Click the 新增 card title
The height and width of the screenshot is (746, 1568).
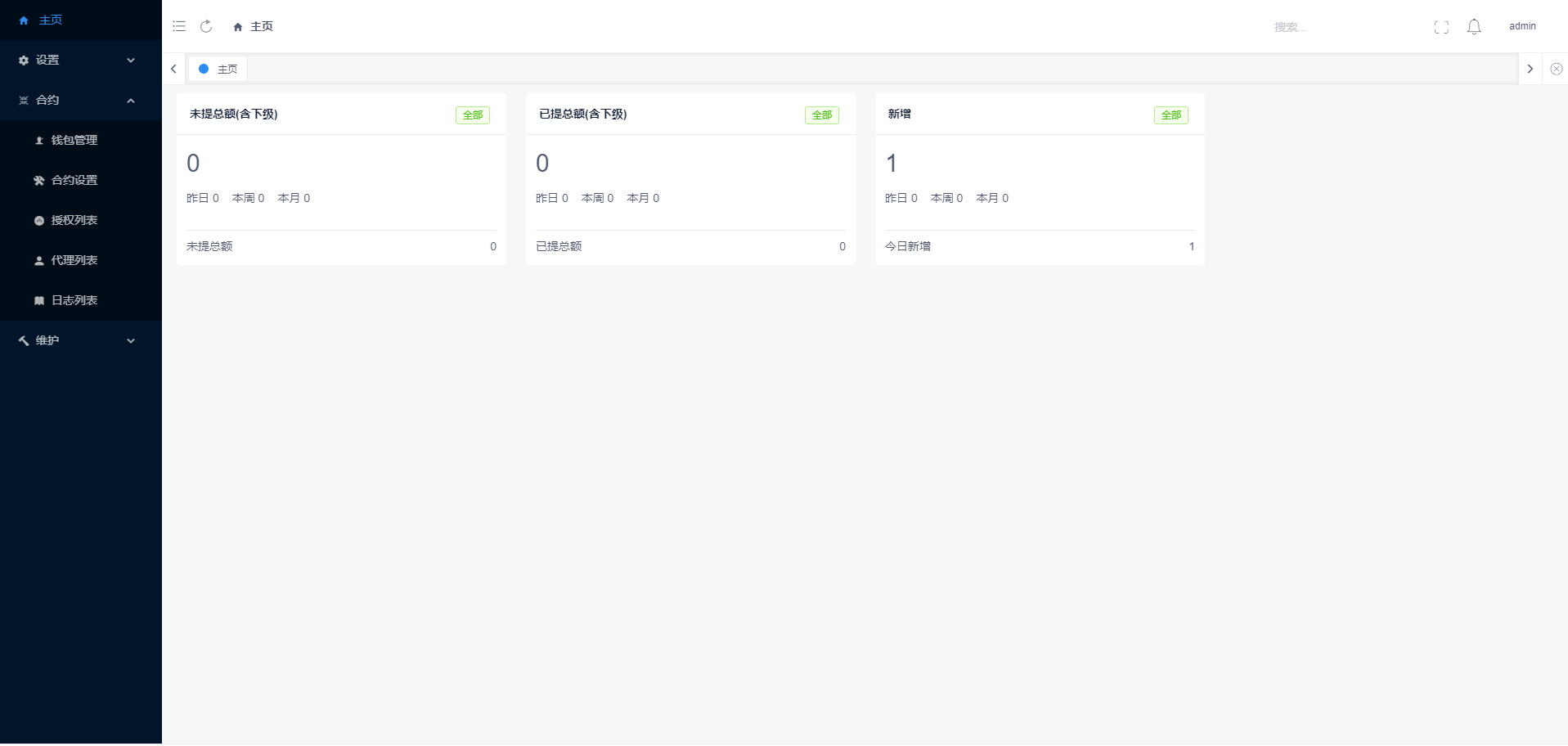tap(900, 114)
